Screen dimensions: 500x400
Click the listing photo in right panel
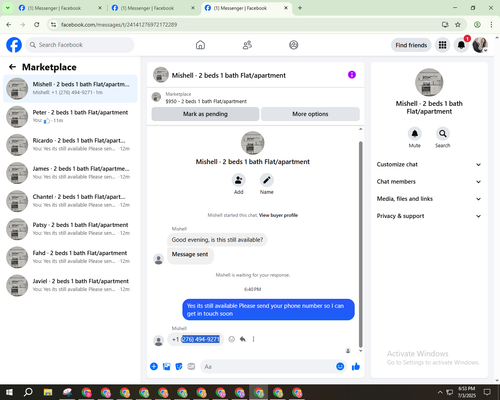point(429,82)
